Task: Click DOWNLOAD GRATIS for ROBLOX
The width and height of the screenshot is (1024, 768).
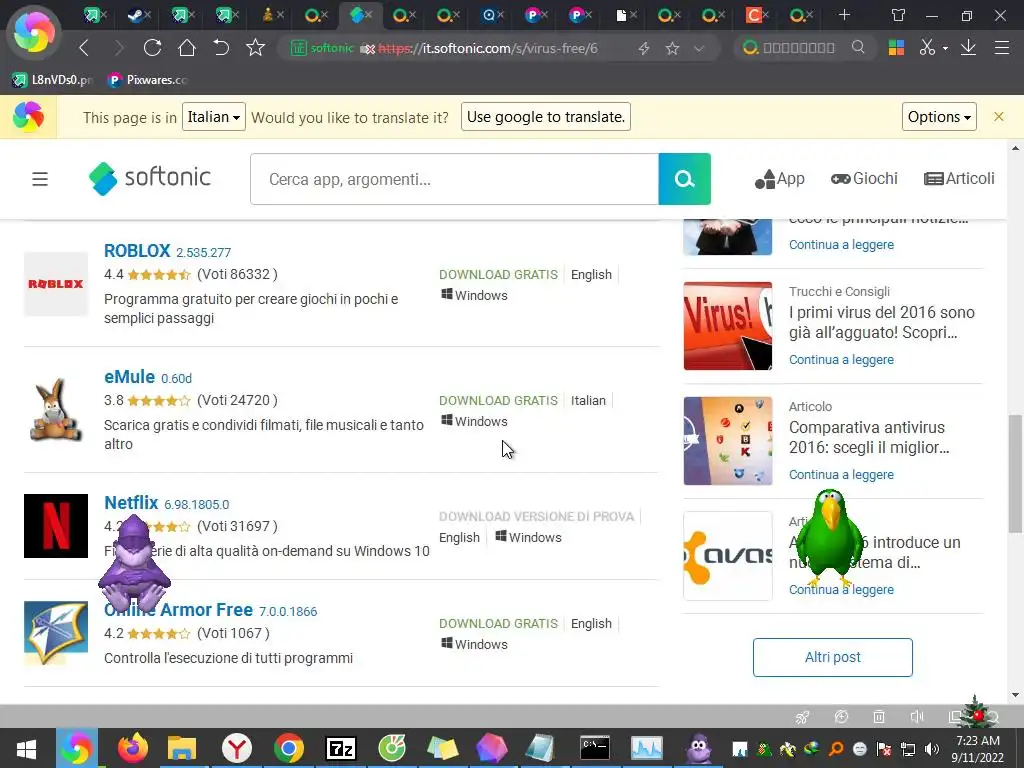Action: click(x=498, y=275)
